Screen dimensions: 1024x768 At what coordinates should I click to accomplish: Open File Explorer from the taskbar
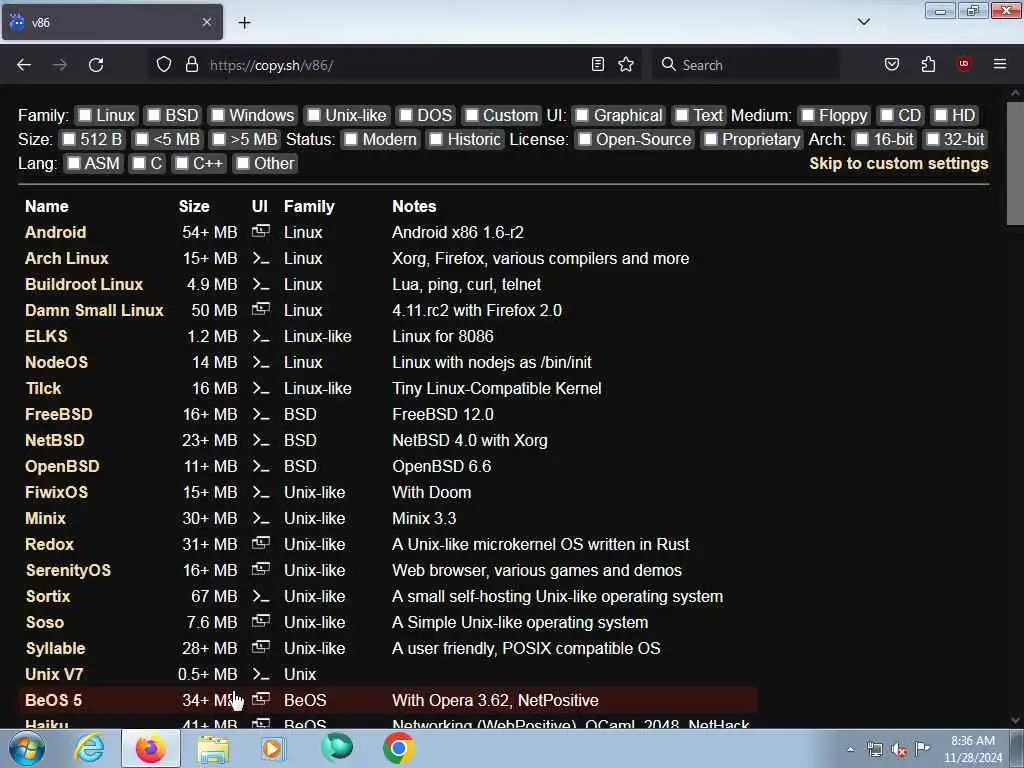coord(213,750)
